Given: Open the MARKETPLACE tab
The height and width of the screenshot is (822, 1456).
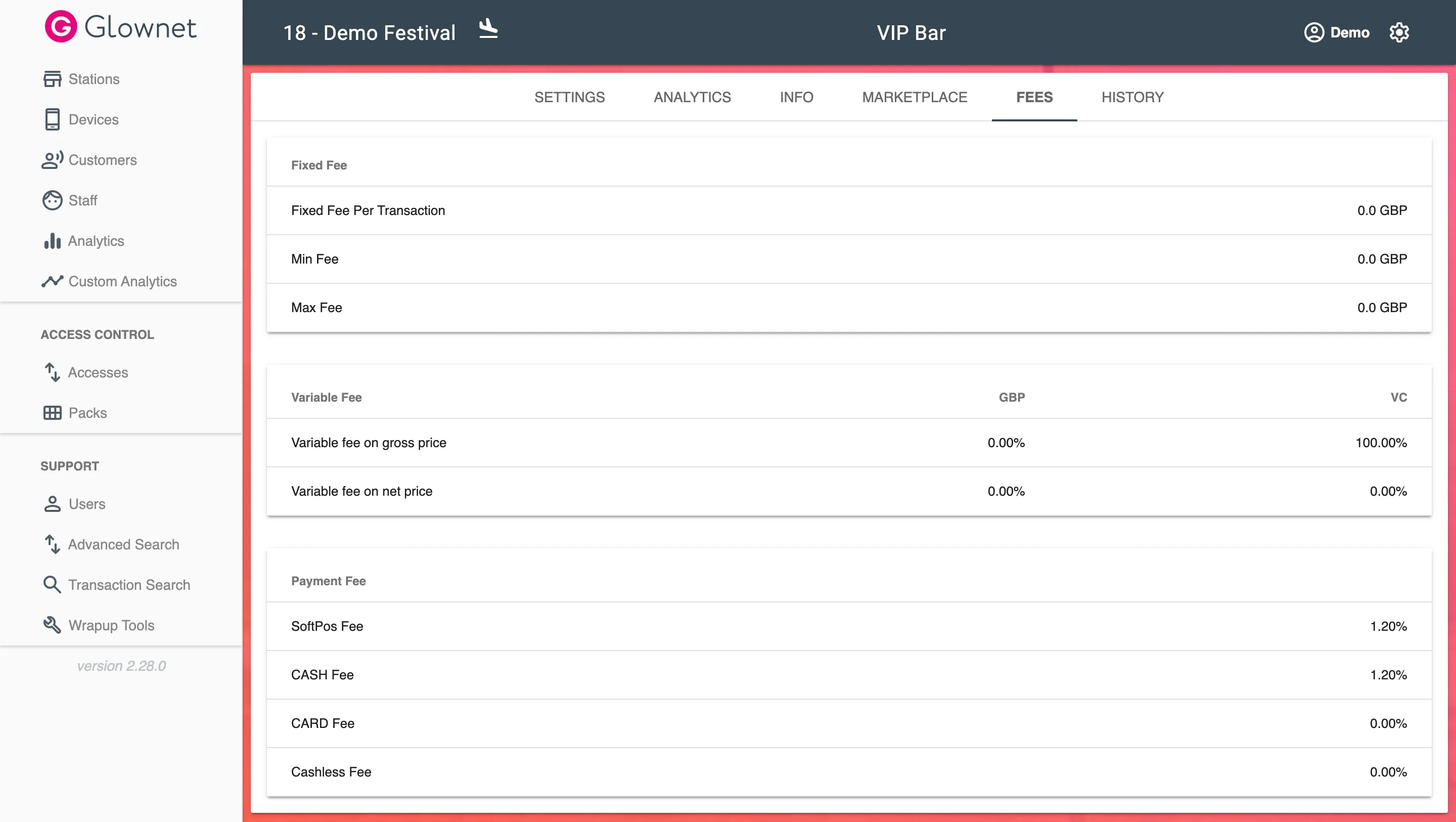Looking at the screenshot, I should (x=914, y=97).
